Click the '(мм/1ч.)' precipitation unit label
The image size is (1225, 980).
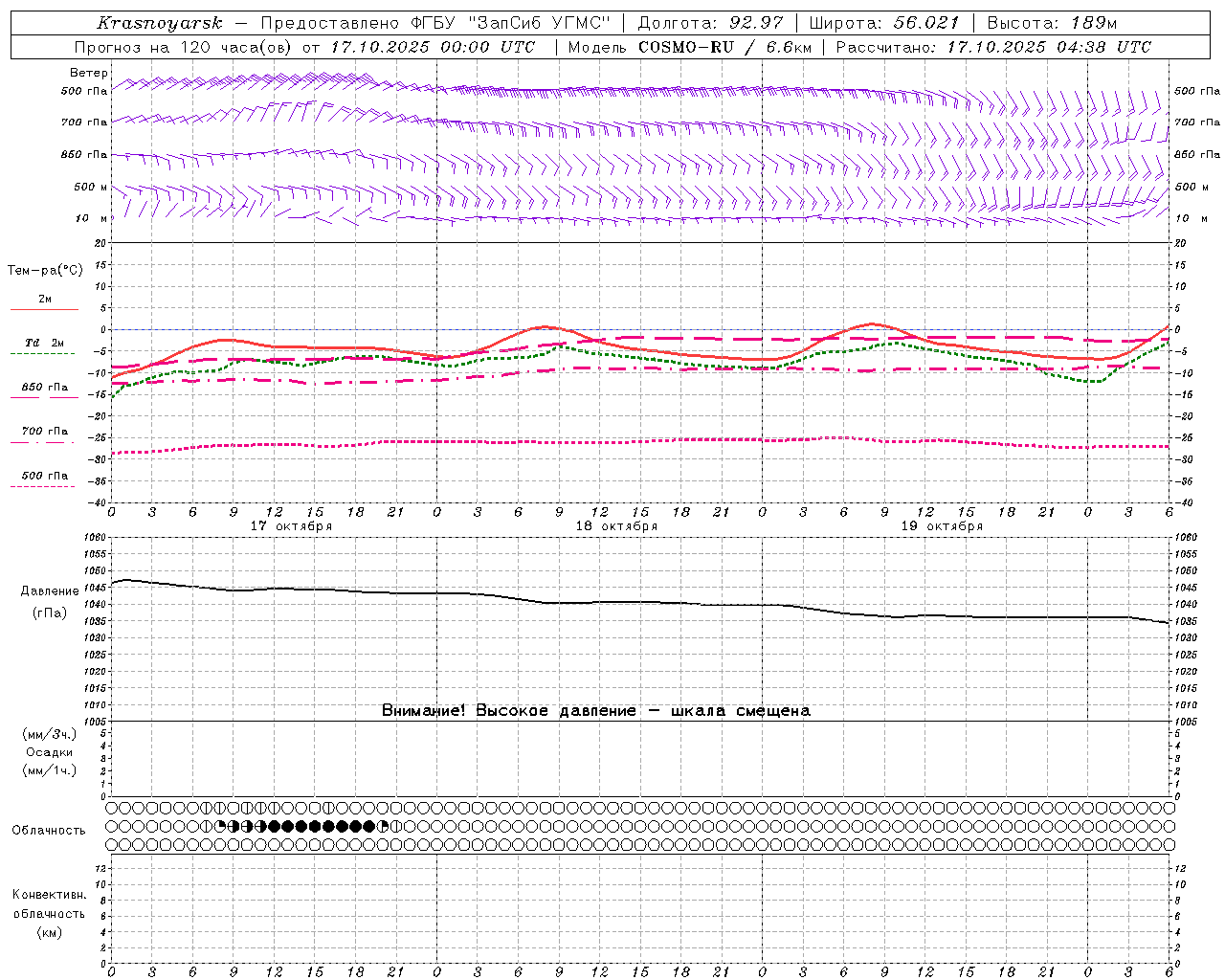49,770
